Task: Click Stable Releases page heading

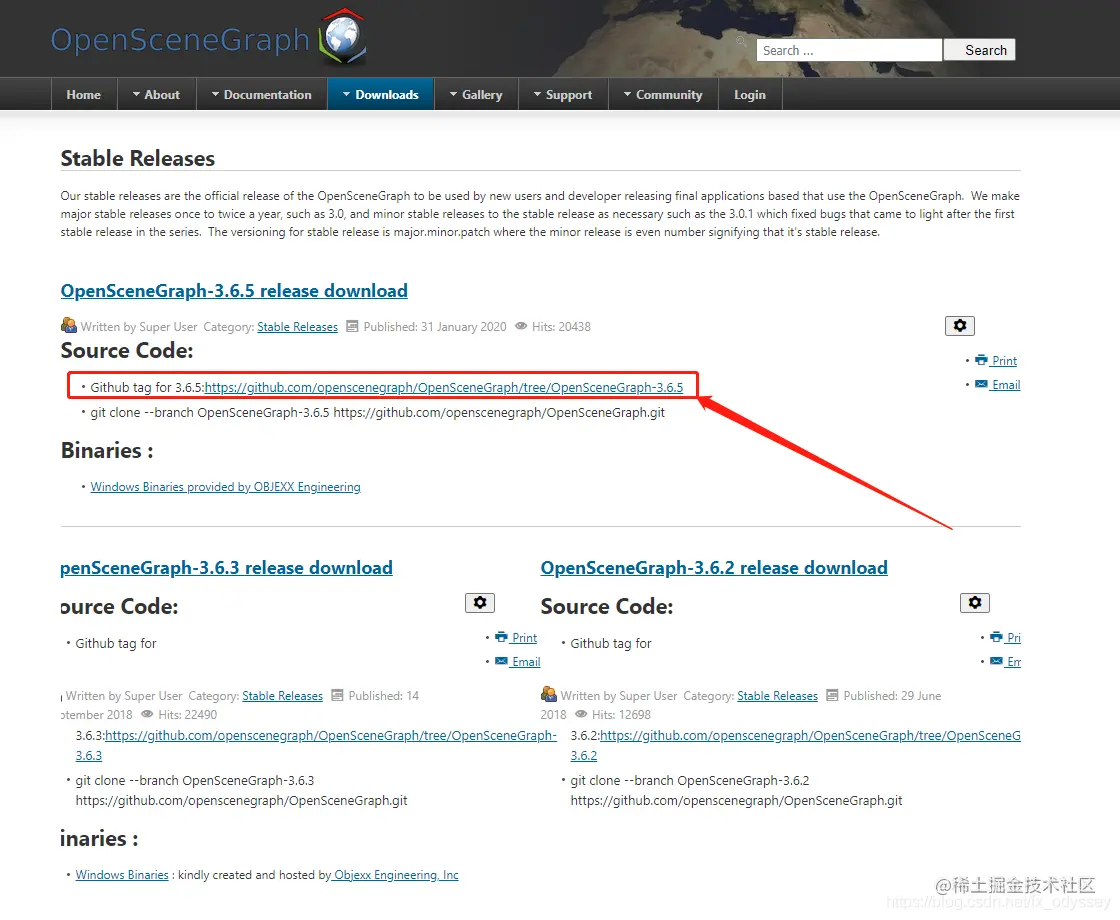Action: [x=138, y=159]
